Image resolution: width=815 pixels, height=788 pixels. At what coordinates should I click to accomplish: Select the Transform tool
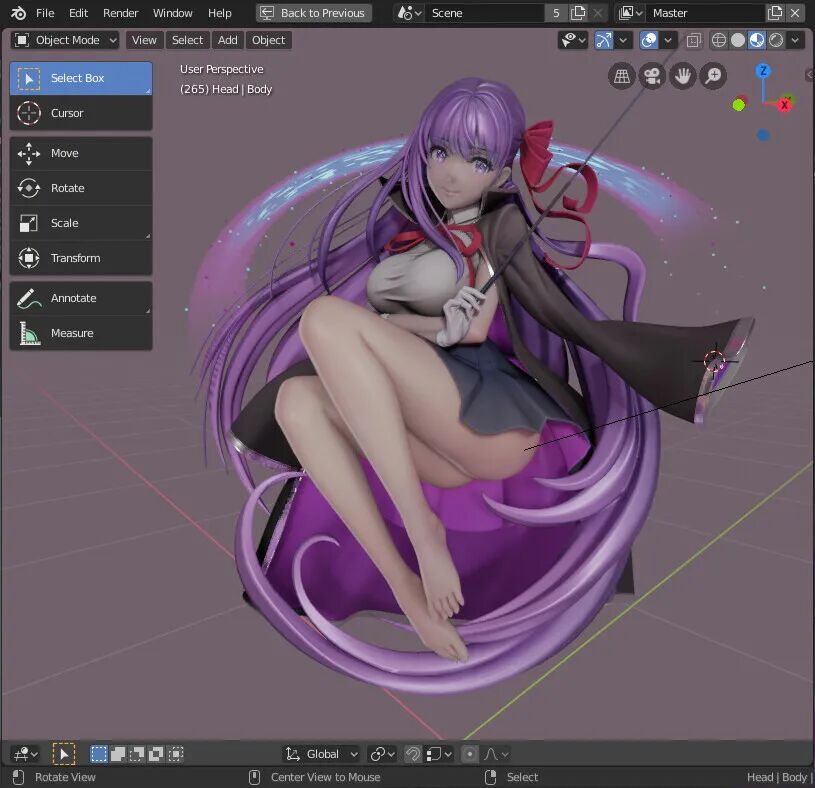click(81, 258)
